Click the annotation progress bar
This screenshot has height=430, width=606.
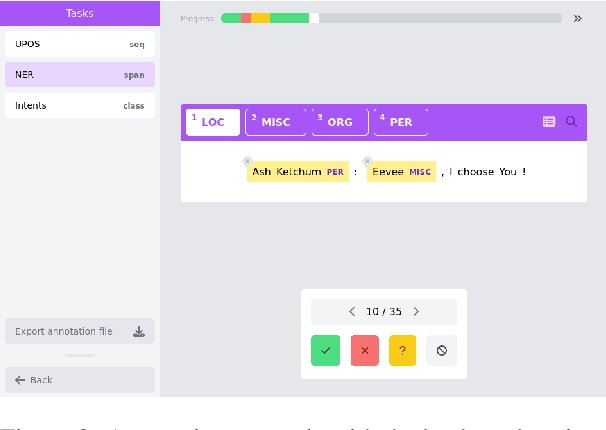pyautogui.click(x=391, y=18)
